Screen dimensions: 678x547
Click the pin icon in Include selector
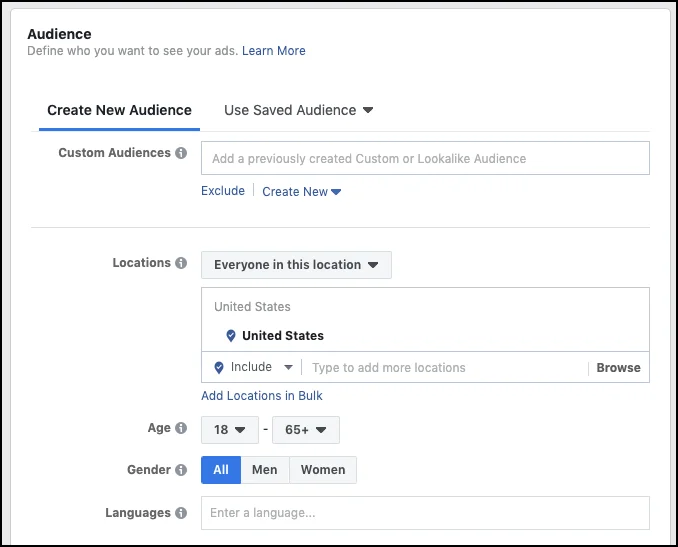pos(219,368)
